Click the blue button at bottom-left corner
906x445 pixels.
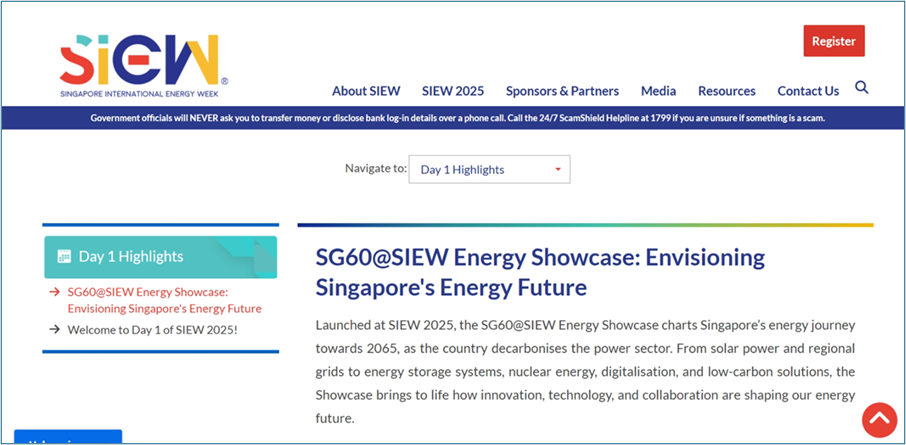click(68, 438)
